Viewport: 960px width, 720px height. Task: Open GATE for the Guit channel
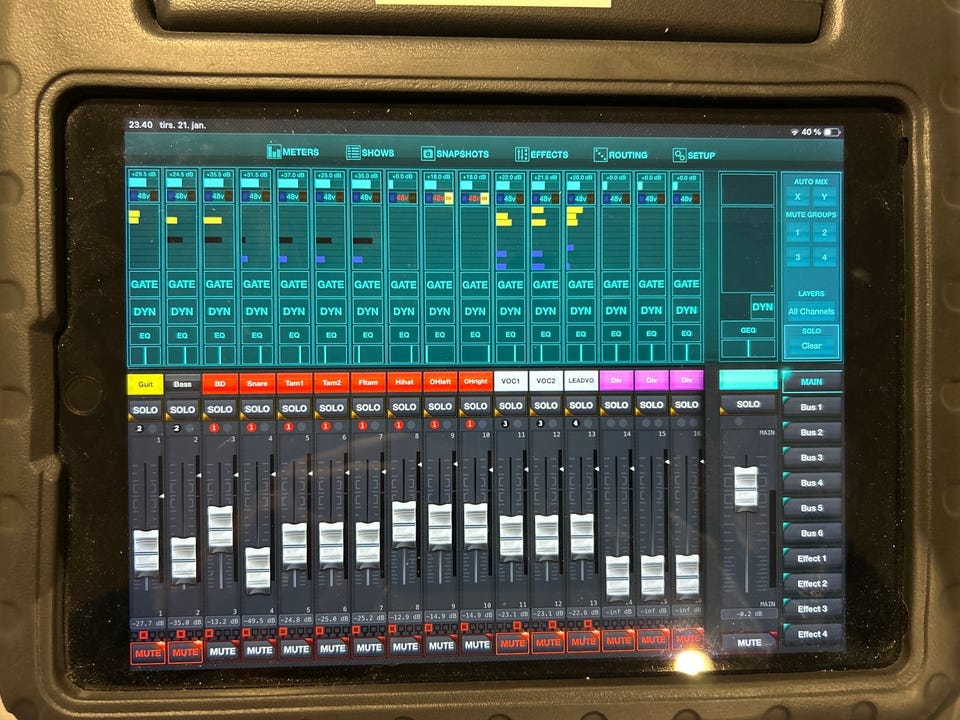coord(144,284)
